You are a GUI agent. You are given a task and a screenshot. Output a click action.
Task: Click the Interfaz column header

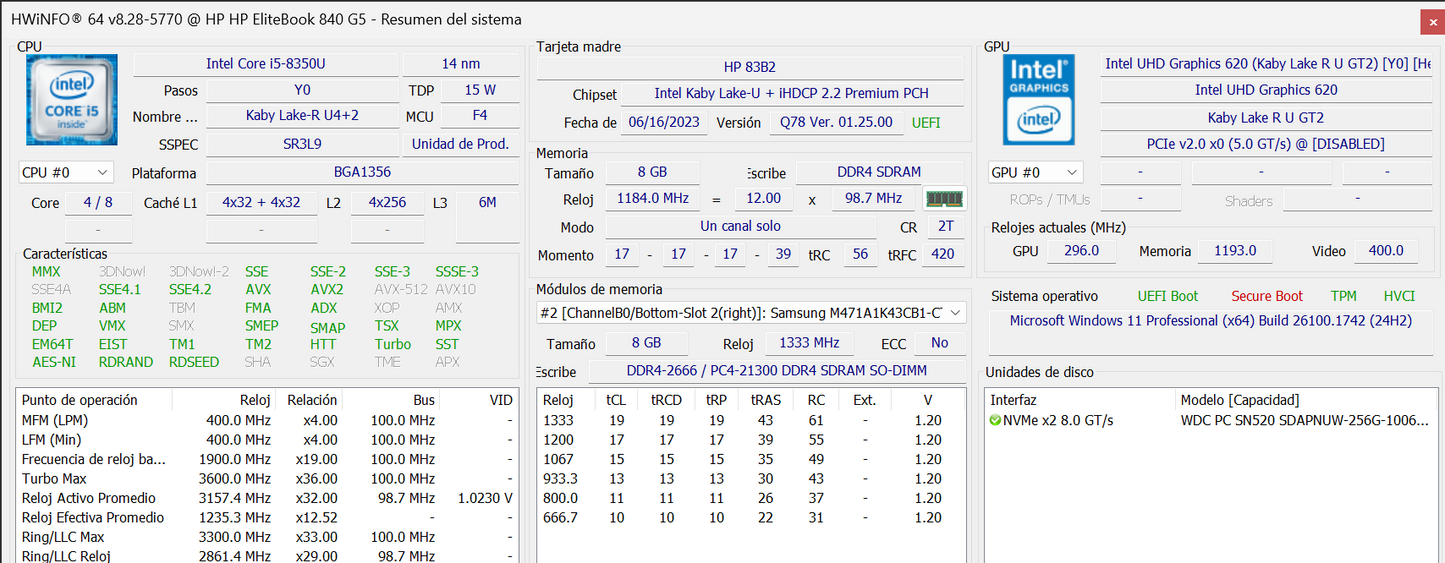[x=1080, y=400]
